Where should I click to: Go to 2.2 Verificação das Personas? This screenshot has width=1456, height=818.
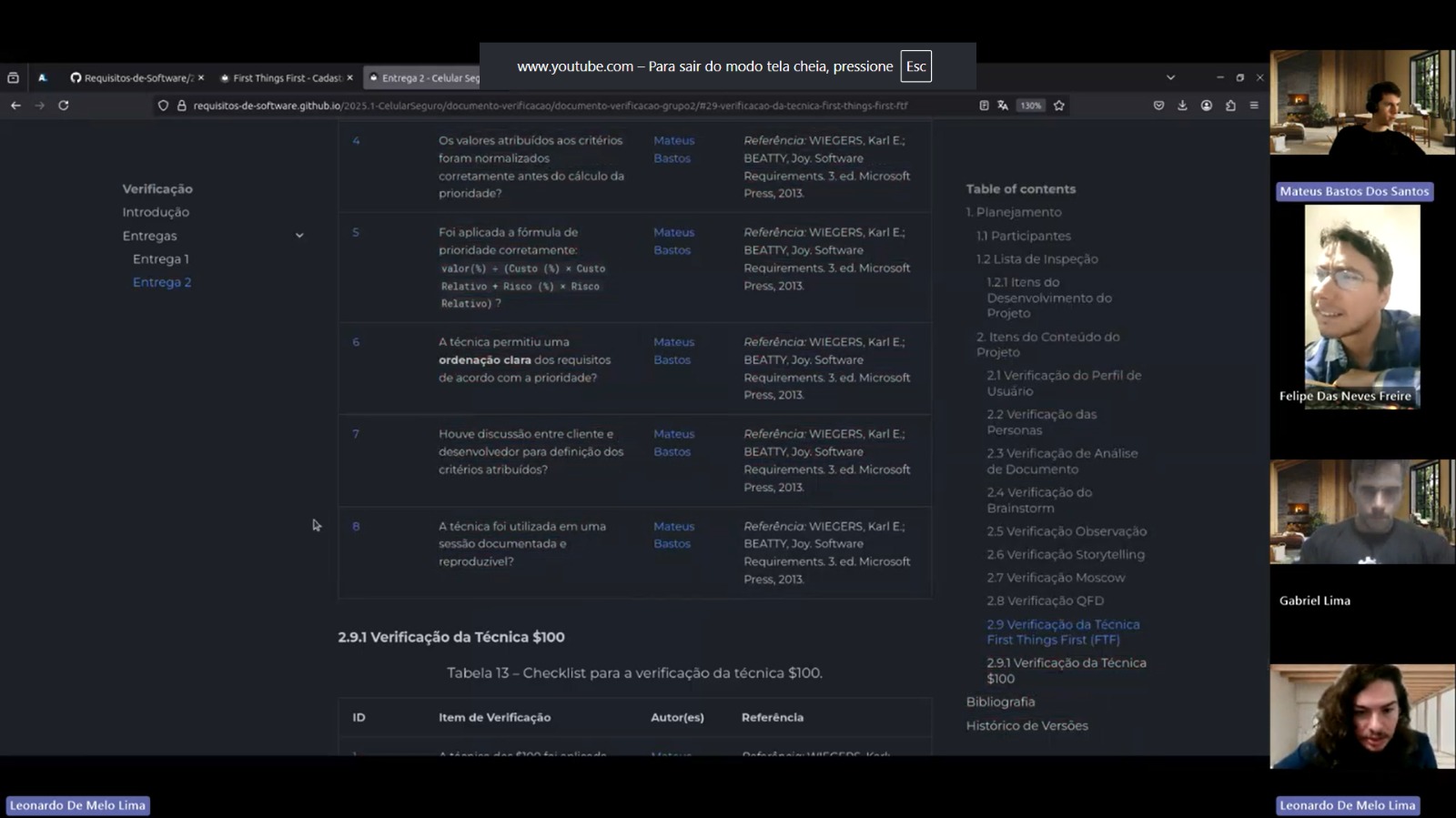pyautogui.click(x=1042, y=422)
